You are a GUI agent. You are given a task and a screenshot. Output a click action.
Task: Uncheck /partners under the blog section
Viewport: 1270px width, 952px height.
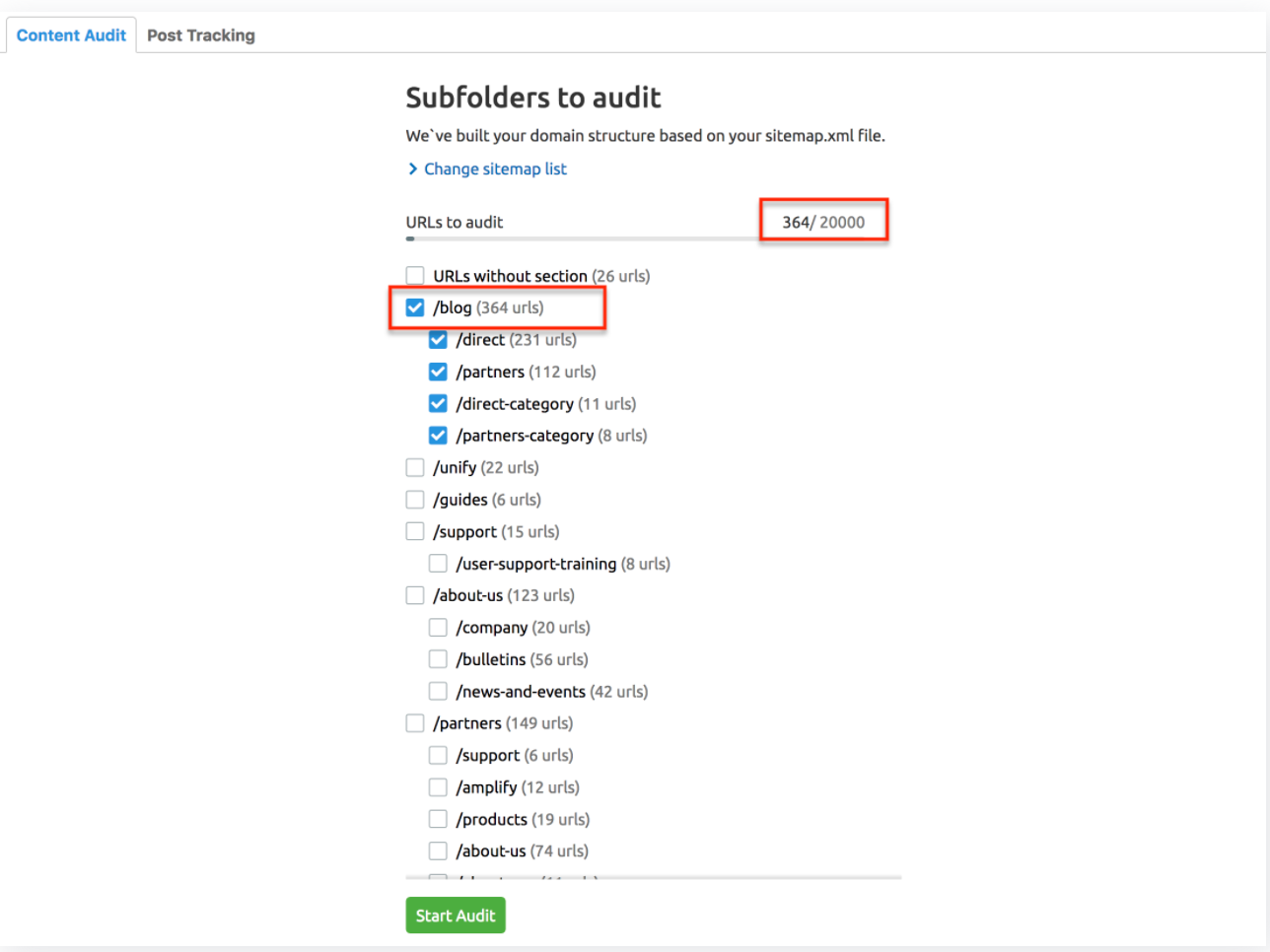[x=438, y=372]
